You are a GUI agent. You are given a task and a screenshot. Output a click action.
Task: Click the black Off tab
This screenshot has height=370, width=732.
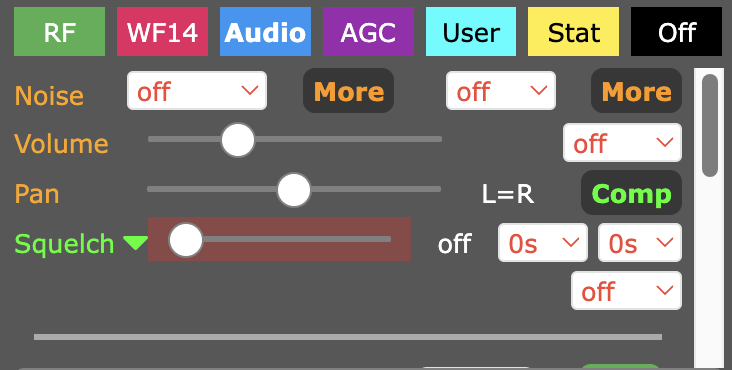pos(676,32)
